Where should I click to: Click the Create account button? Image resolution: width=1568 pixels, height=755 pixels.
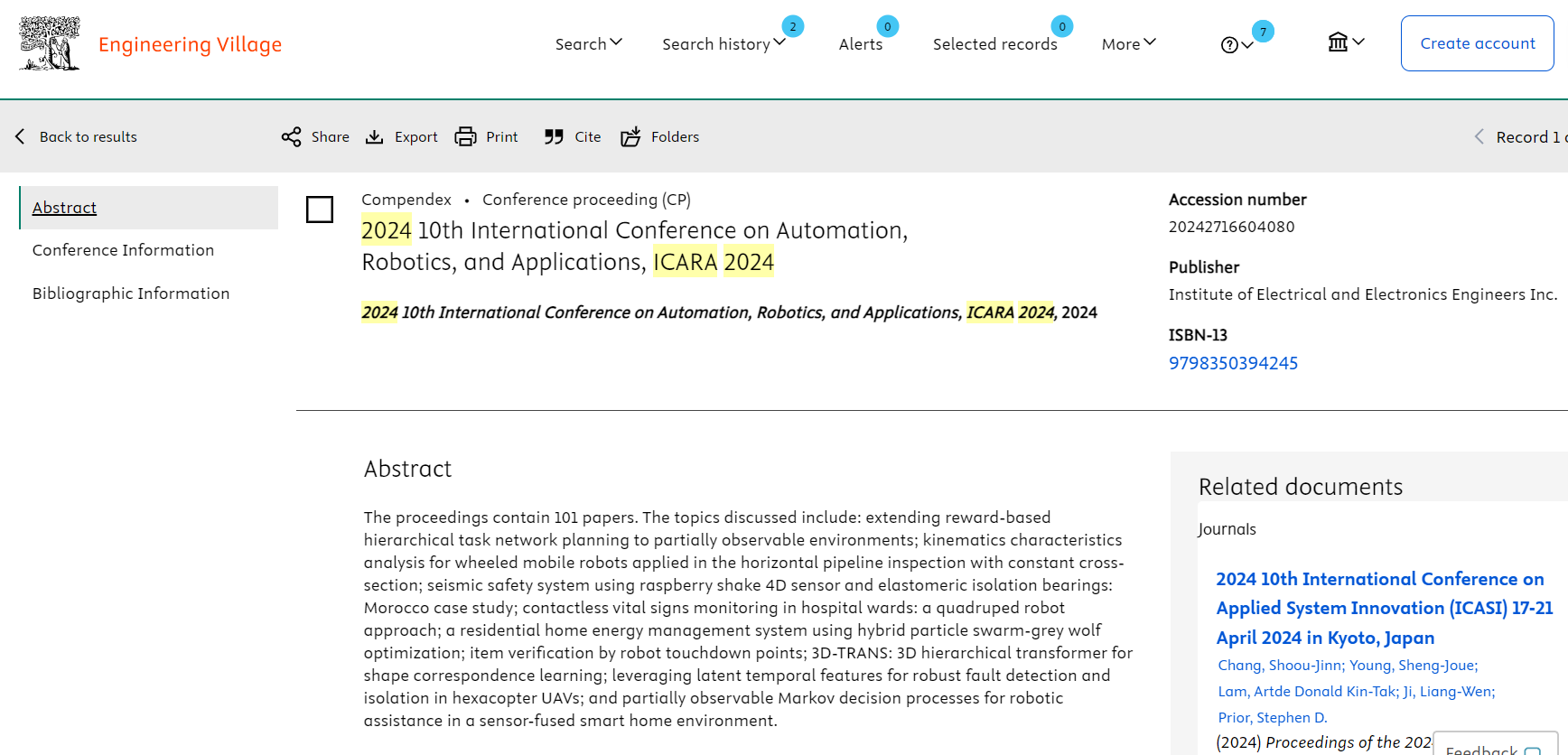[x=1478, y=43]
